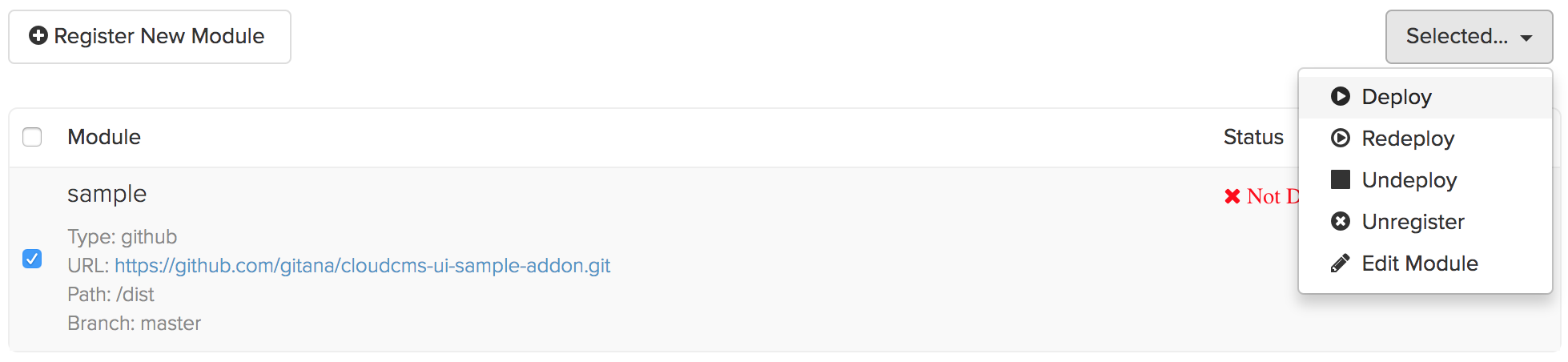
Task: Click the circled X icon beside Unregister
Action: tap(1340, 222)
